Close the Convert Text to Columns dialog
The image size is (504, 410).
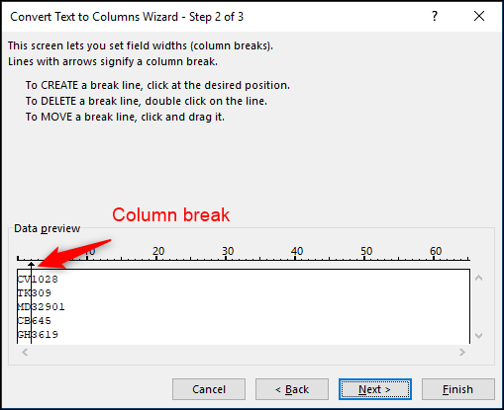tap(479, 16)
